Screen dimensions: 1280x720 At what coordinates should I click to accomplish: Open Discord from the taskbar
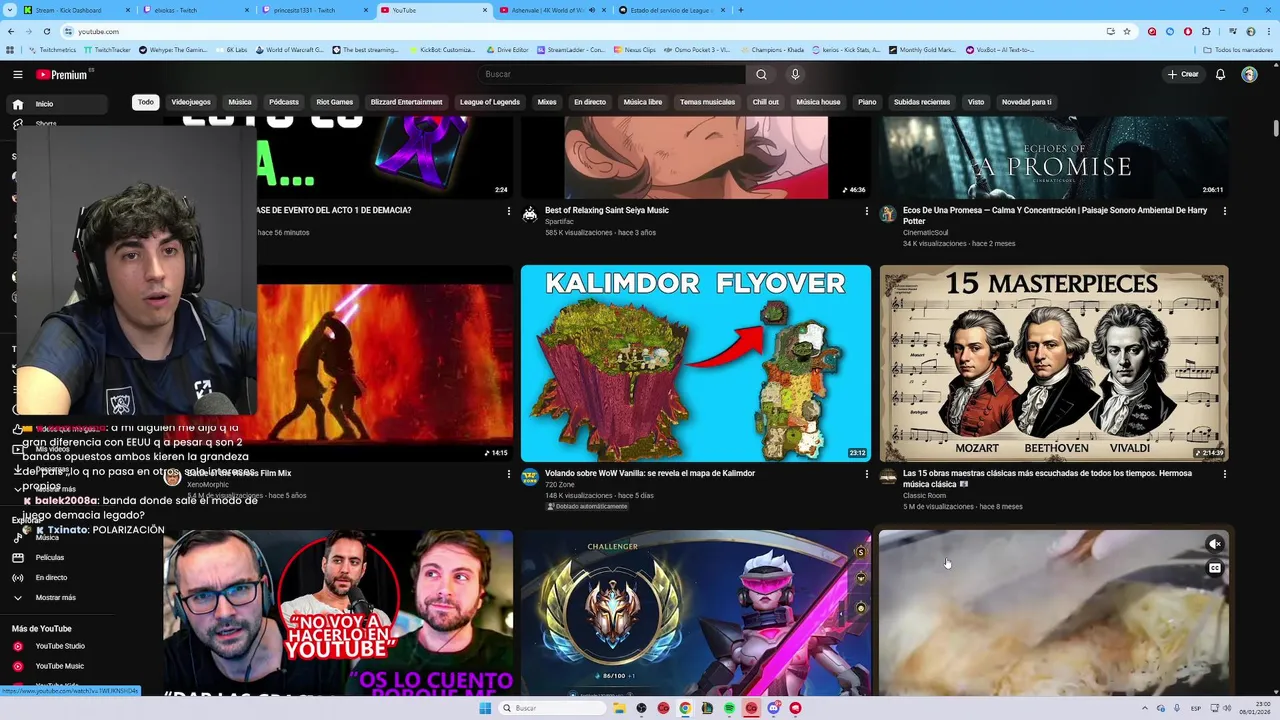coord(773,708)
